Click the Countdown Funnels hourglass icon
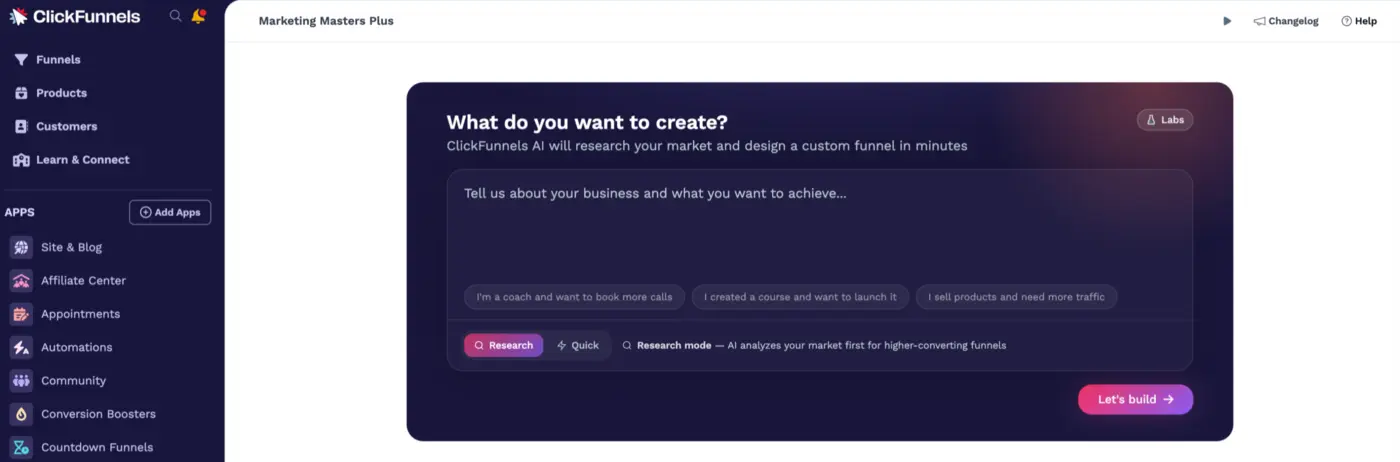 21,447
